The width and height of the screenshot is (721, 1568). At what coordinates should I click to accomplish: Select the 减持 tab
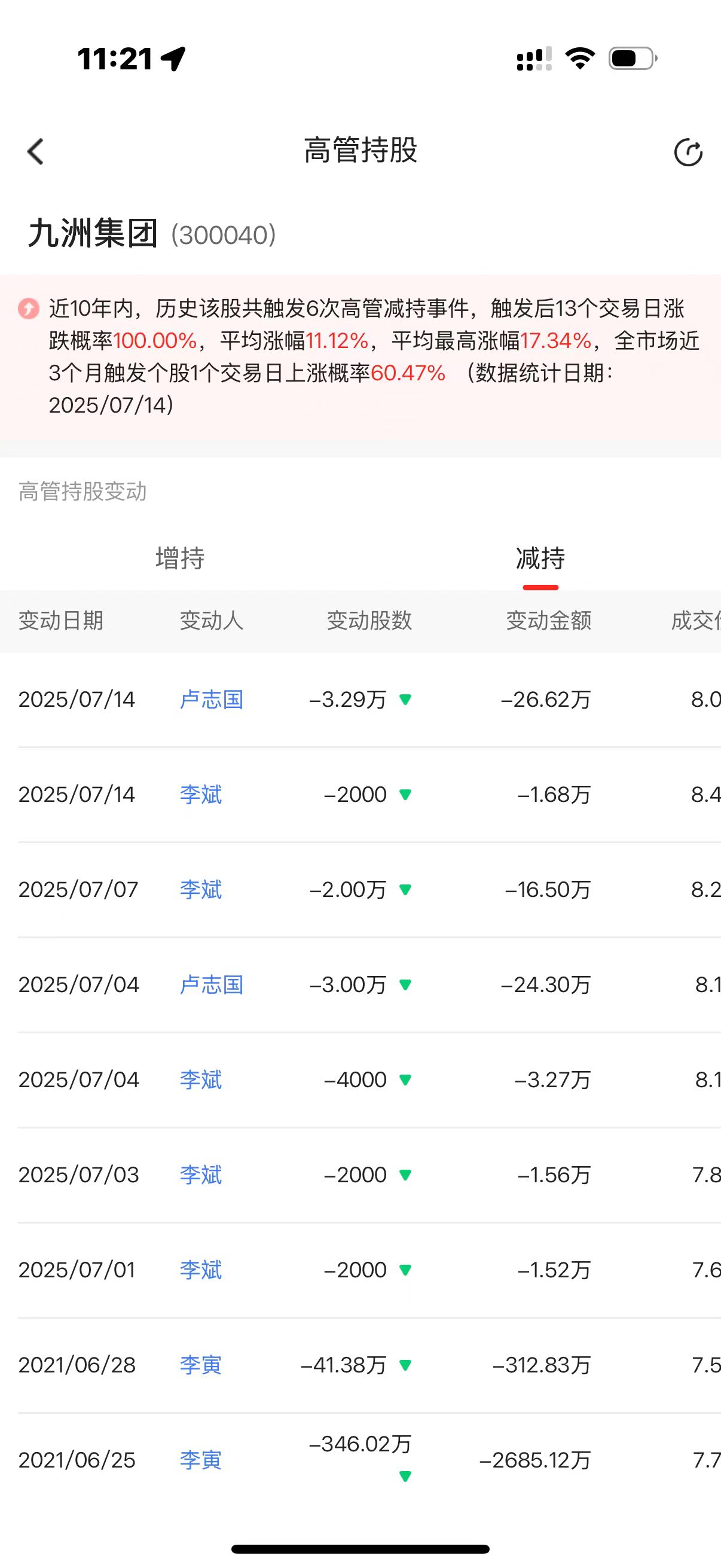click(540, 558)
